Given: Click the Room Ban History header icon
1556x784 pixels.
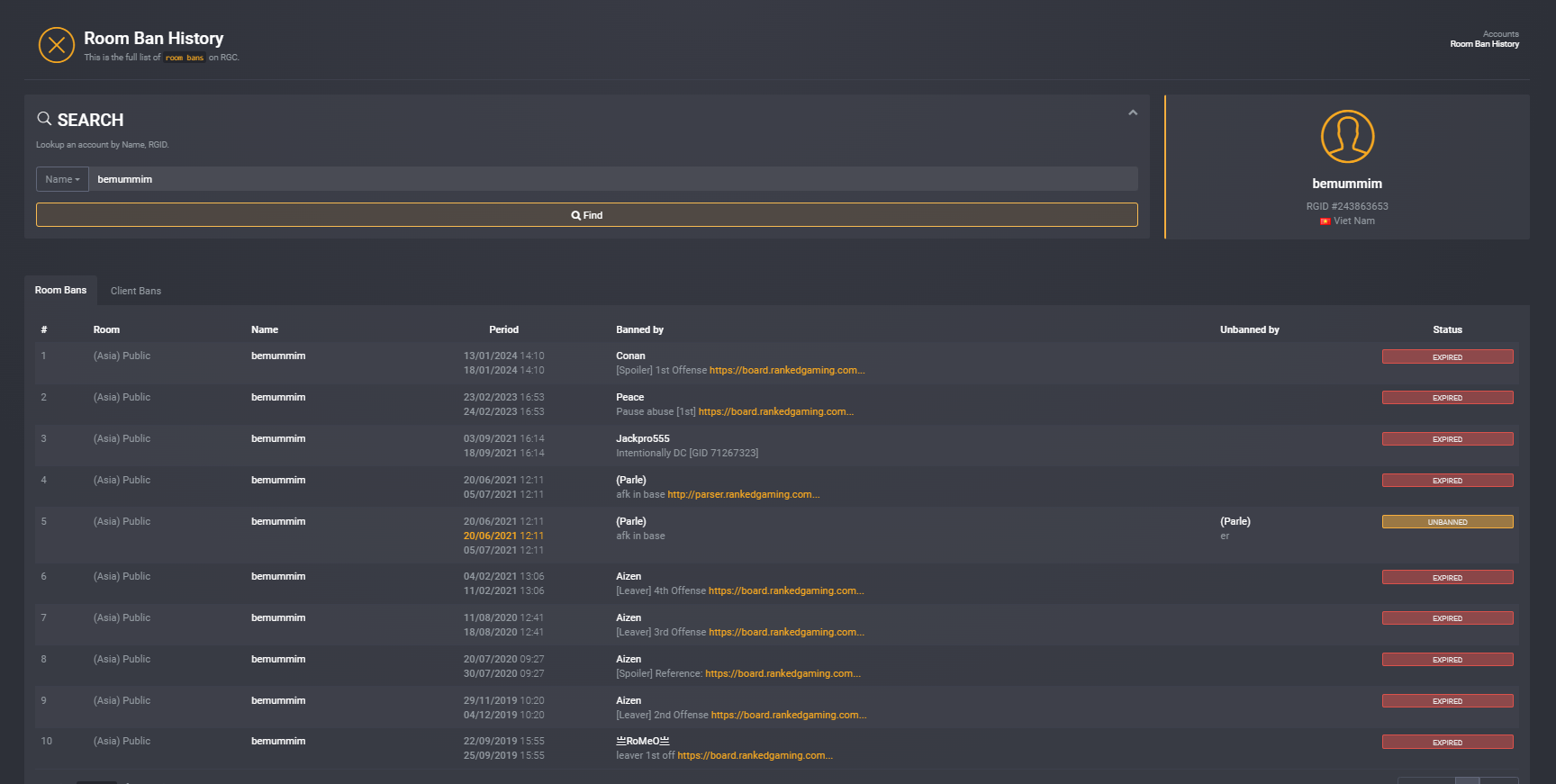Looking at the screenshot, I should (x=57, y=45).
